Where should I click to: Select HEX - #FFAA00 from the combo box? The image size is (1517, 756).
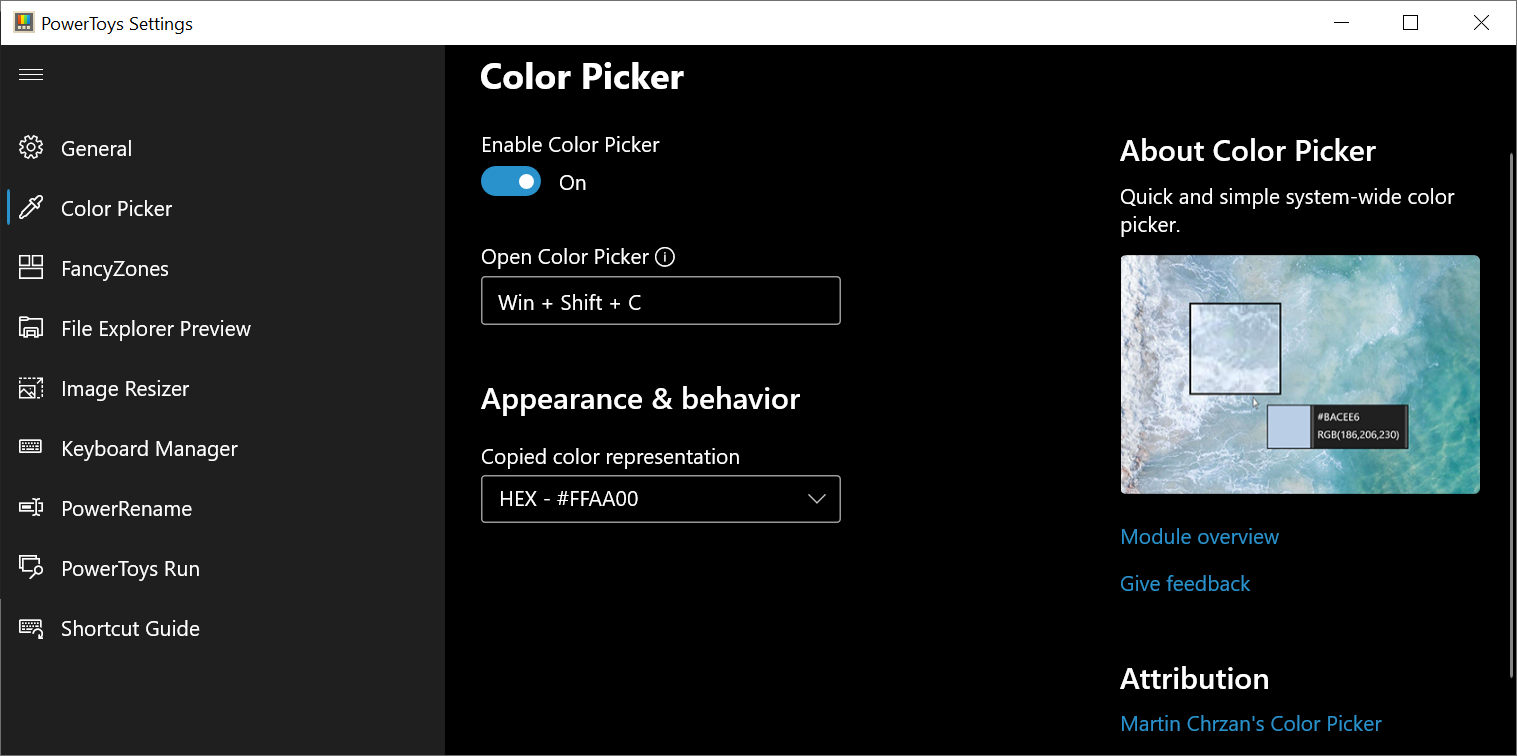[x=660, y=498]
